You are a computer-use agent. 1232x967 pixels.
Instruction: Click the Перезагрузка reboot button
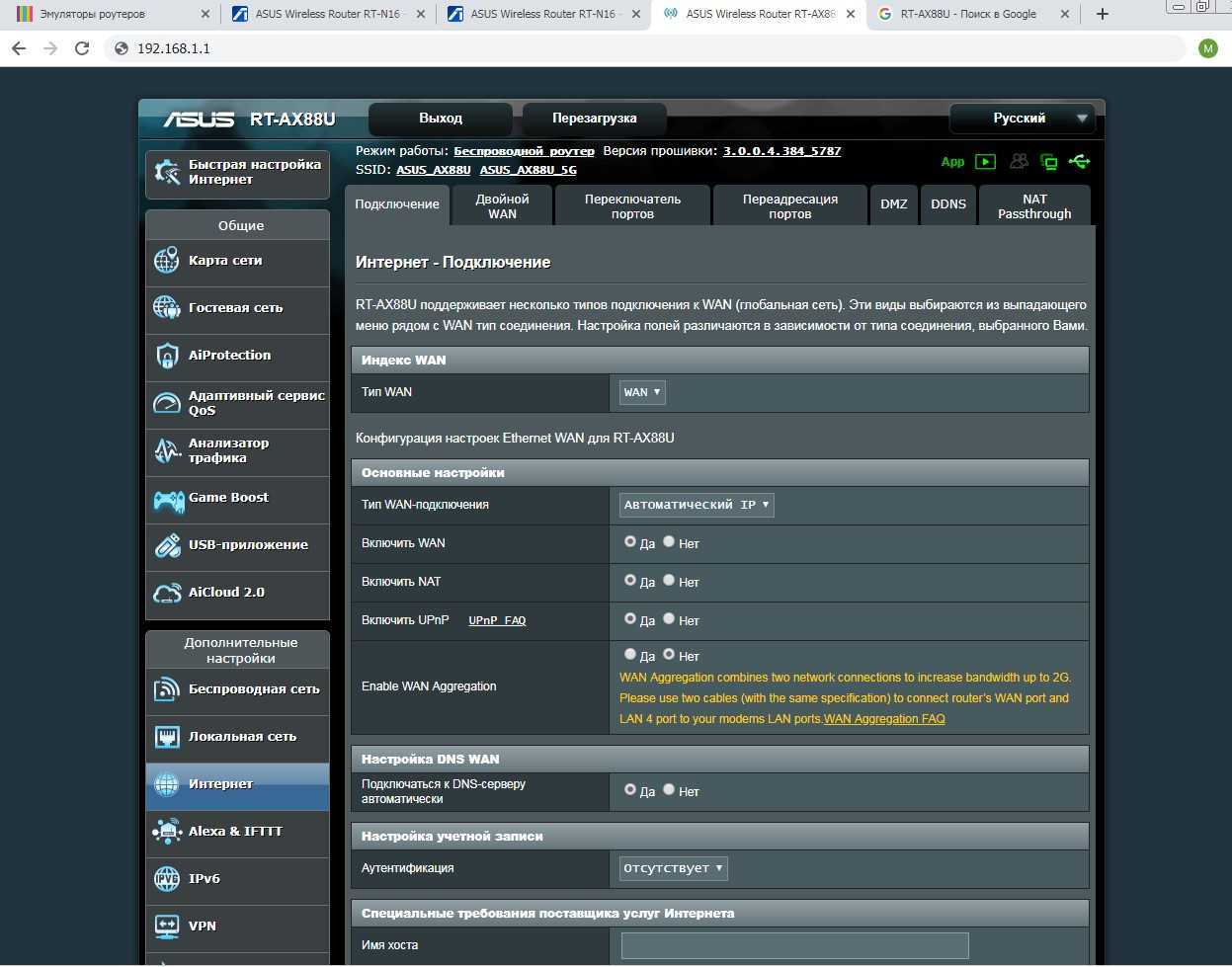pyautogui.click(x=595, y=119)
